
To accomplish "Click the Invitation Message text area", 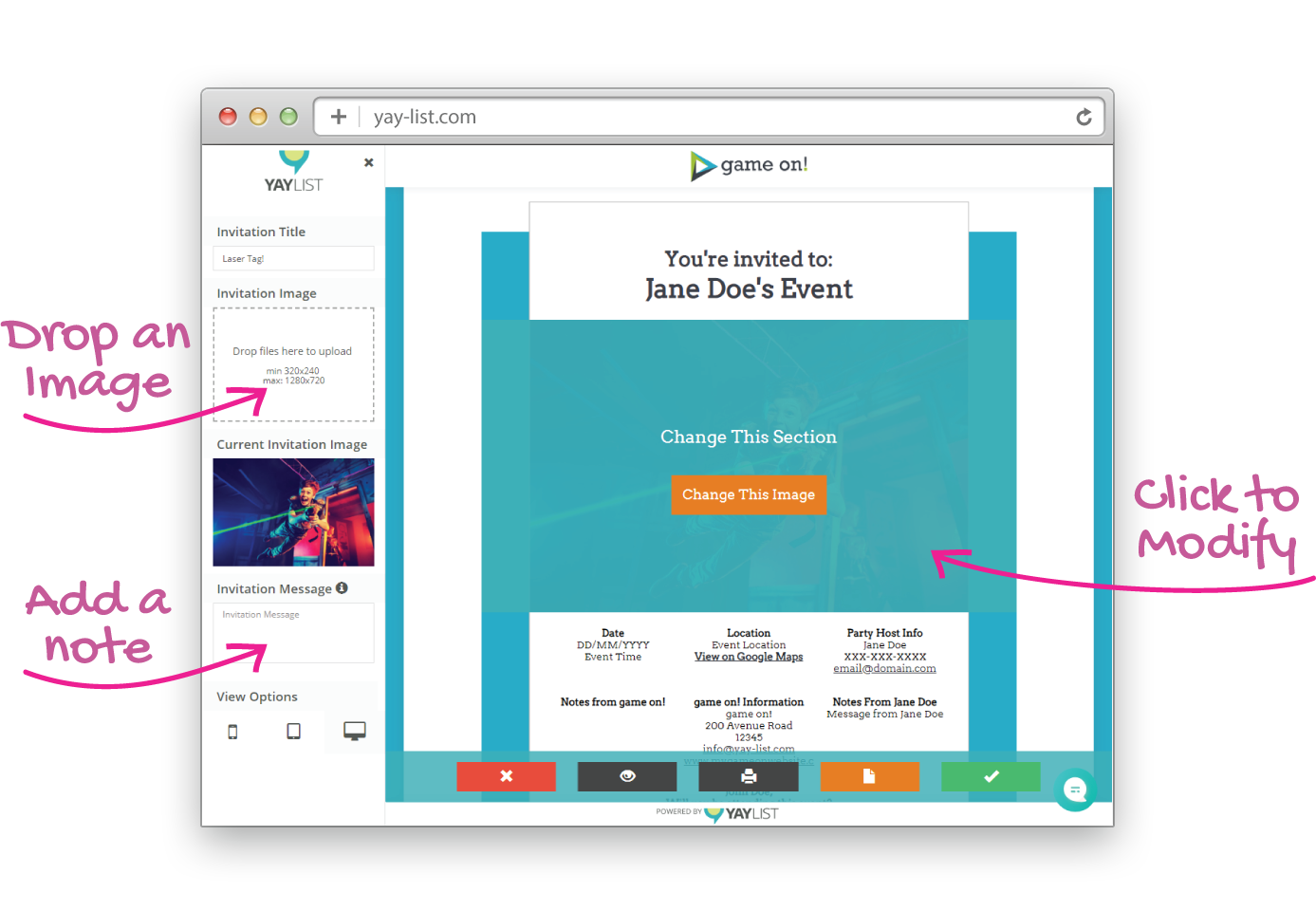I will point(293,633).
